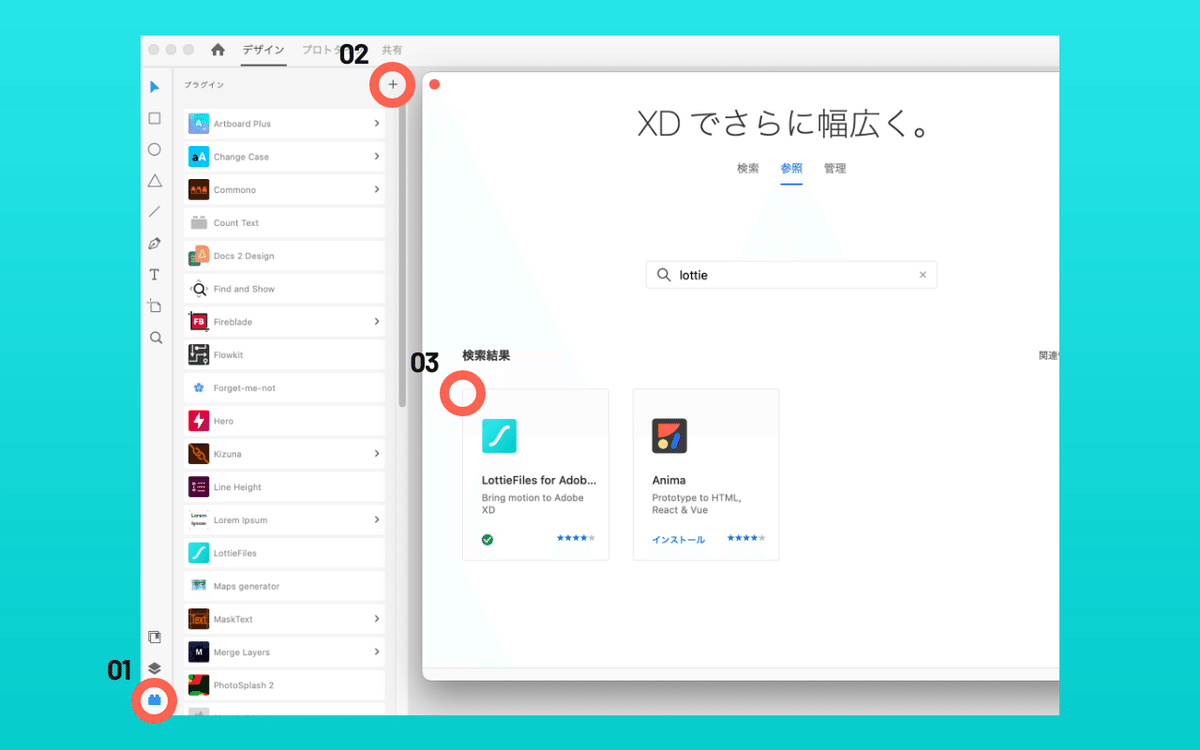Viewport: 1200px width, 750px height.
Task: Expand the Kizuna submenu chevron
Action: click(x=377, y=454)
